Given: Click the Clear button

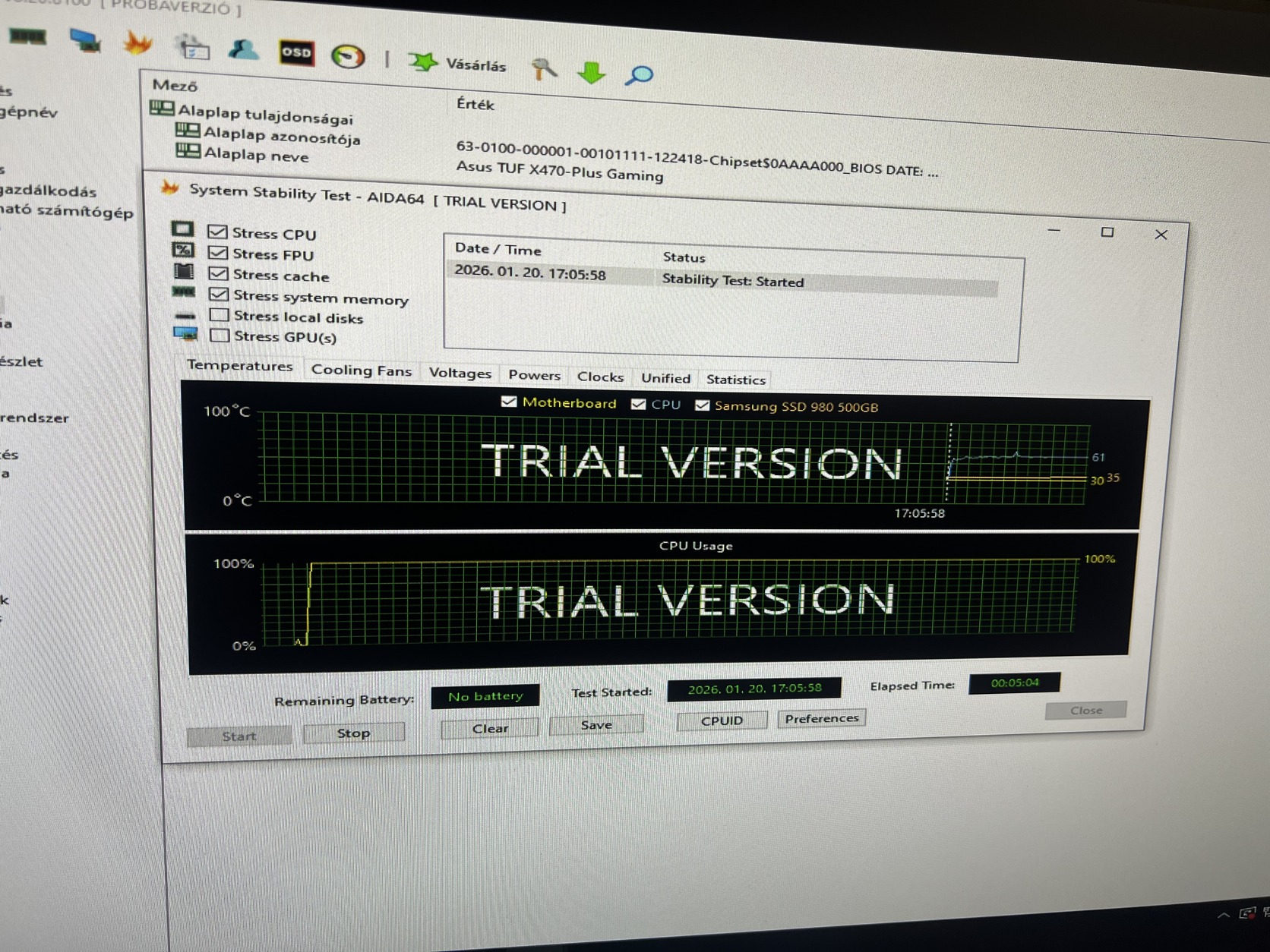Looking at the screenshot, I should click(490, 728).
